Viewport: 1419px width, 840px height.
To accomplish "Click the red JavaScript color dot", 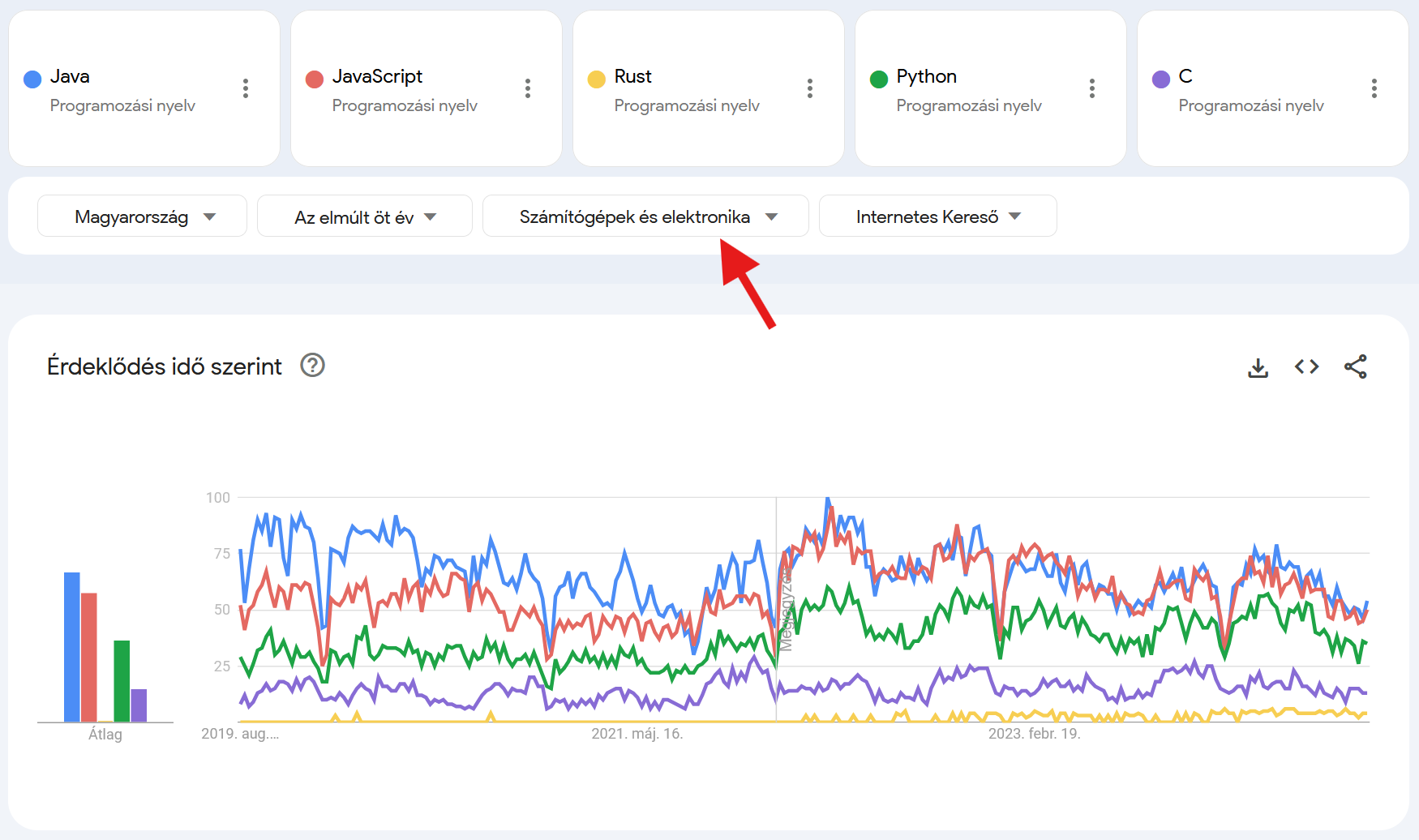I will pos(315,79).
